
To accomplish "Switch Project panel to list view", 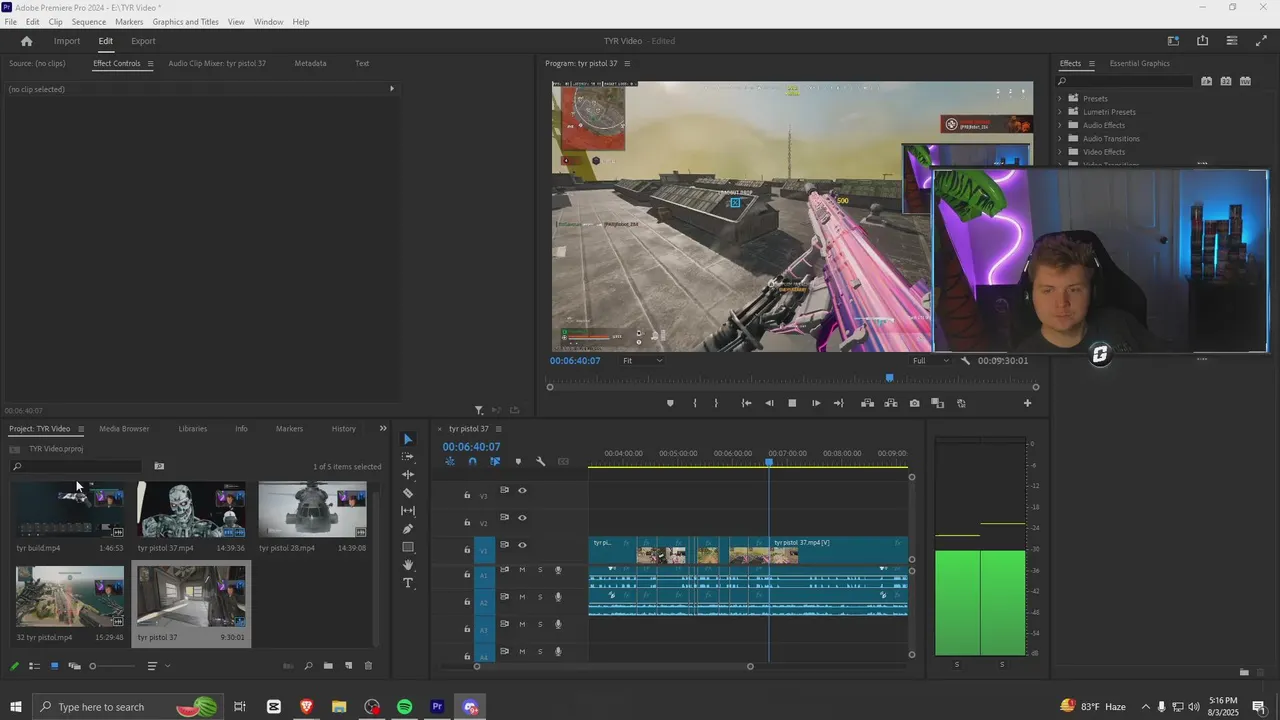I will (x=35, y=666).
